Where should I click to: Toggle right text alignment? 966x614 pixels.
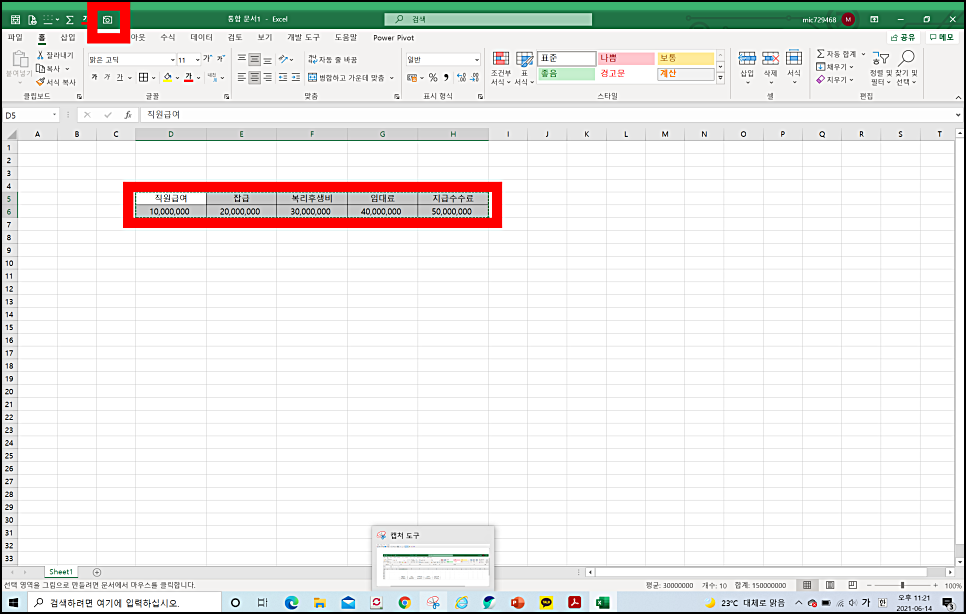pos(267,78)
